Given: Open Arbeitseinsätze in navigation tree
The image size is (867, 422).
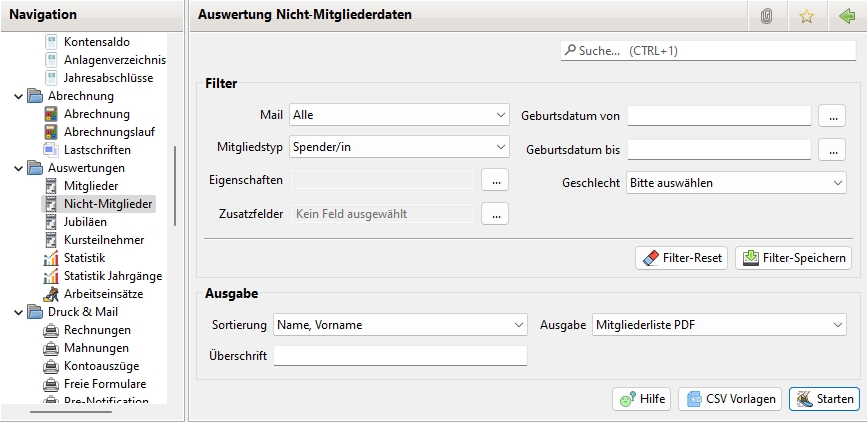Looking at the screenshot, I should click(x=103, y=294).
